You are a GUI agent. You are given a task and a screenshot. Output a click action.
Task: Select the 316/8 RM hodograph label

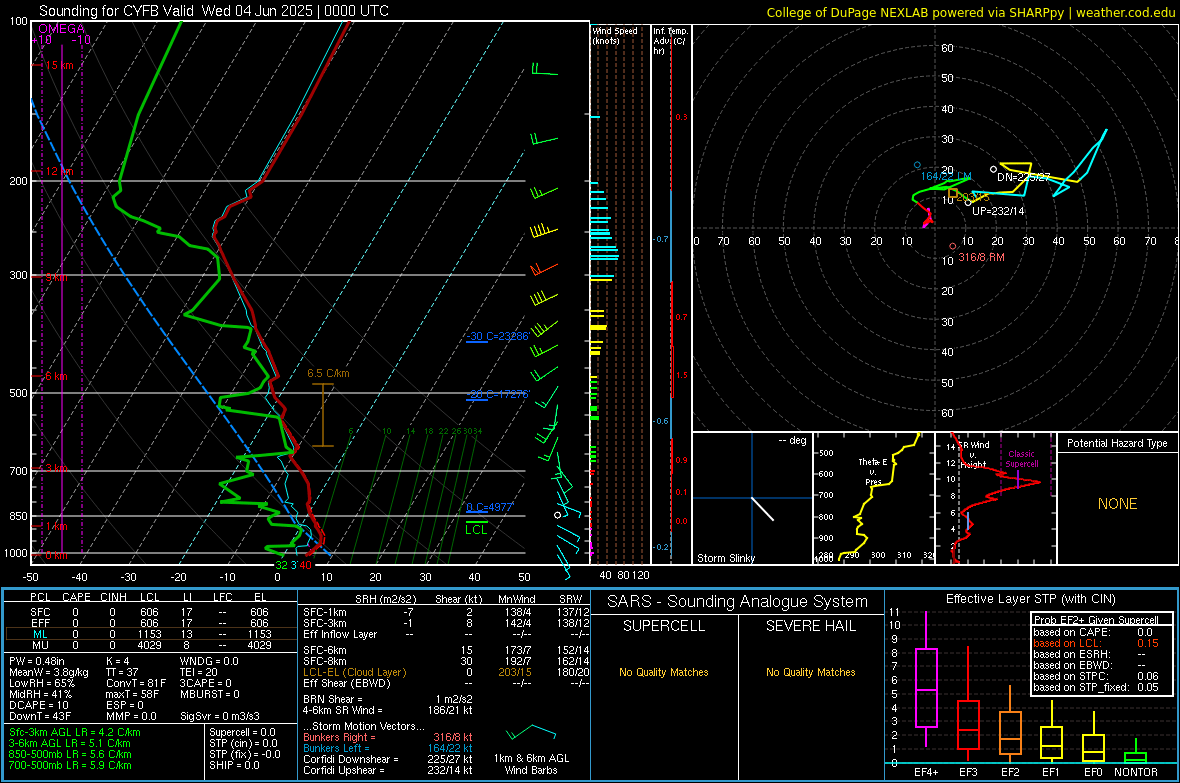click(981, 257)
